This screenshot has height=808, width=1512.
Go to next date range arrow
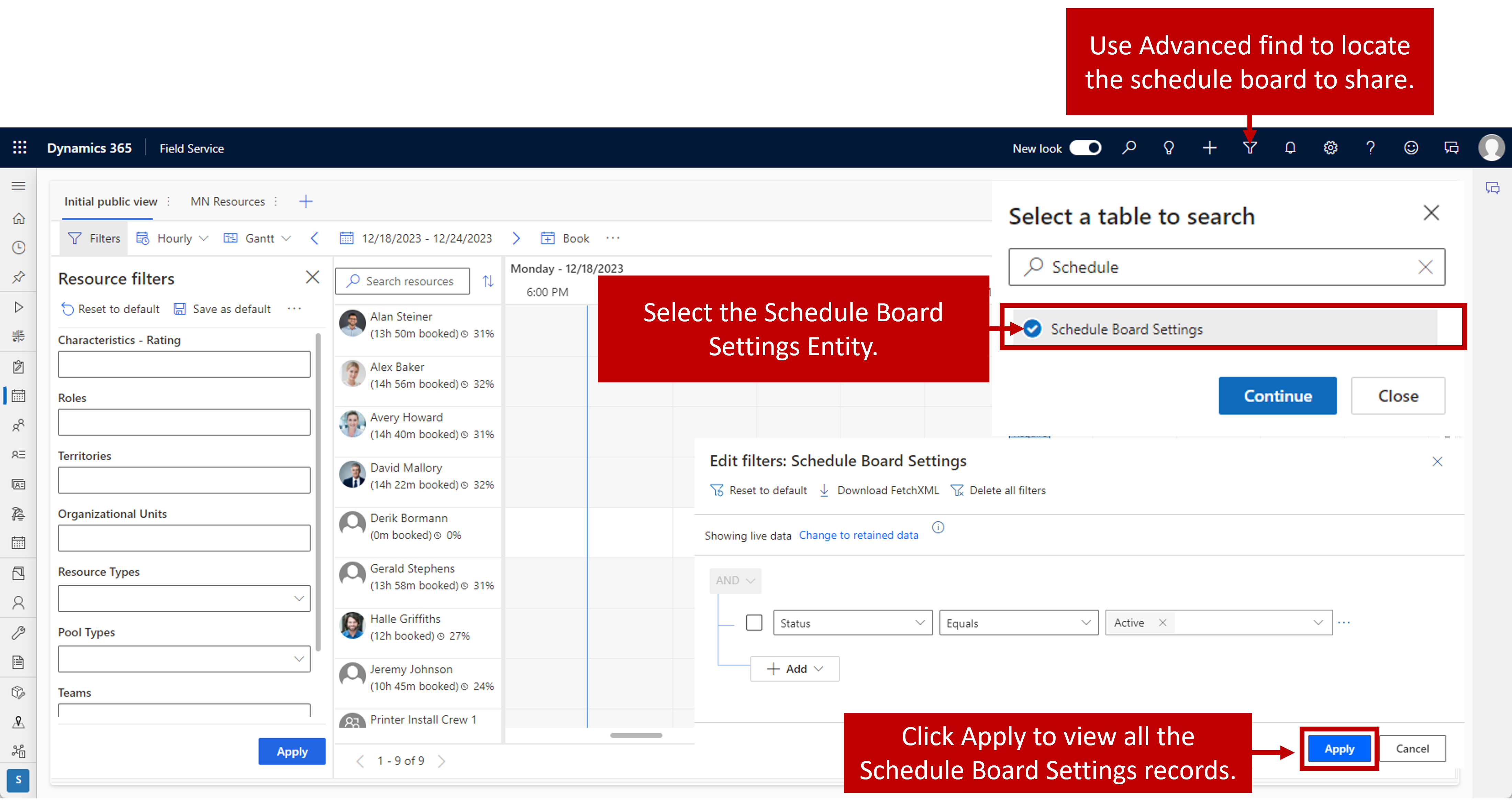516,238
